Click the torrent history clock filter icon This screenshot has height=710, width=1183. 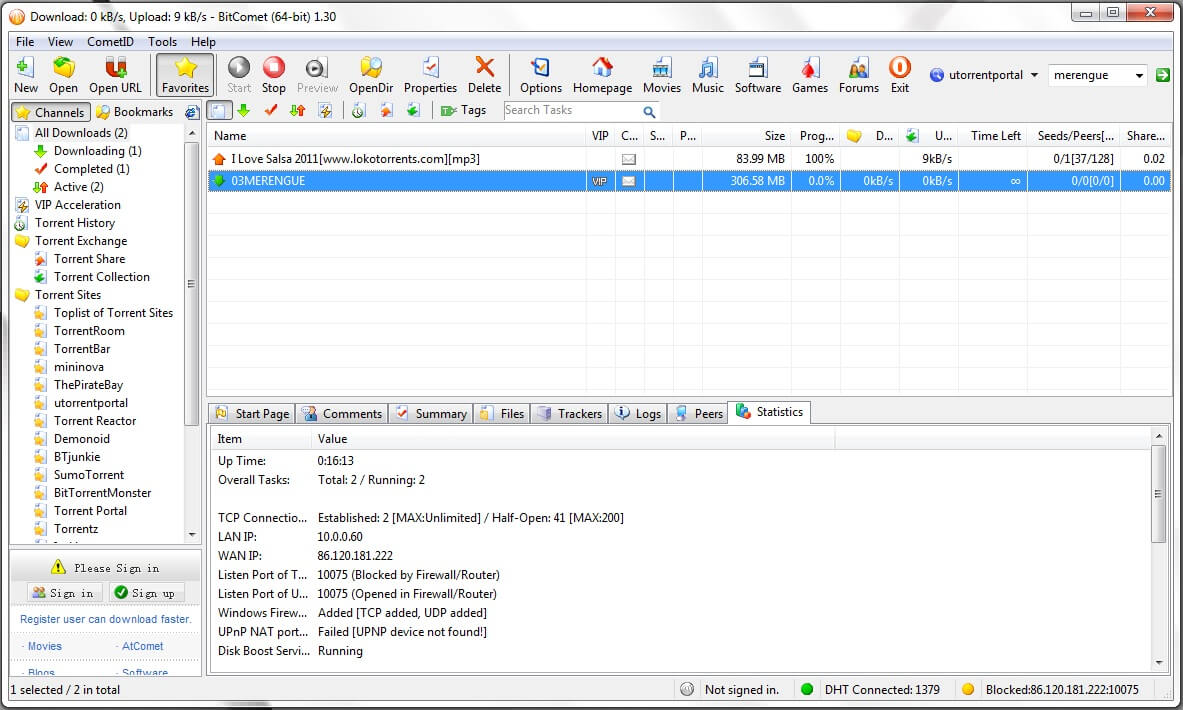pos(358,111)
